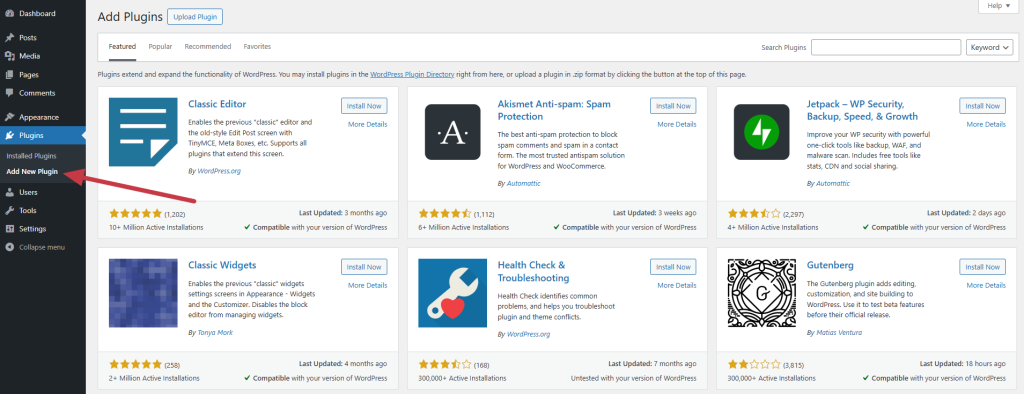1024x394 pixels.
Task: Click the Collapse menu arrow icon
Action: pyautogui.click(x=9, y=247)
